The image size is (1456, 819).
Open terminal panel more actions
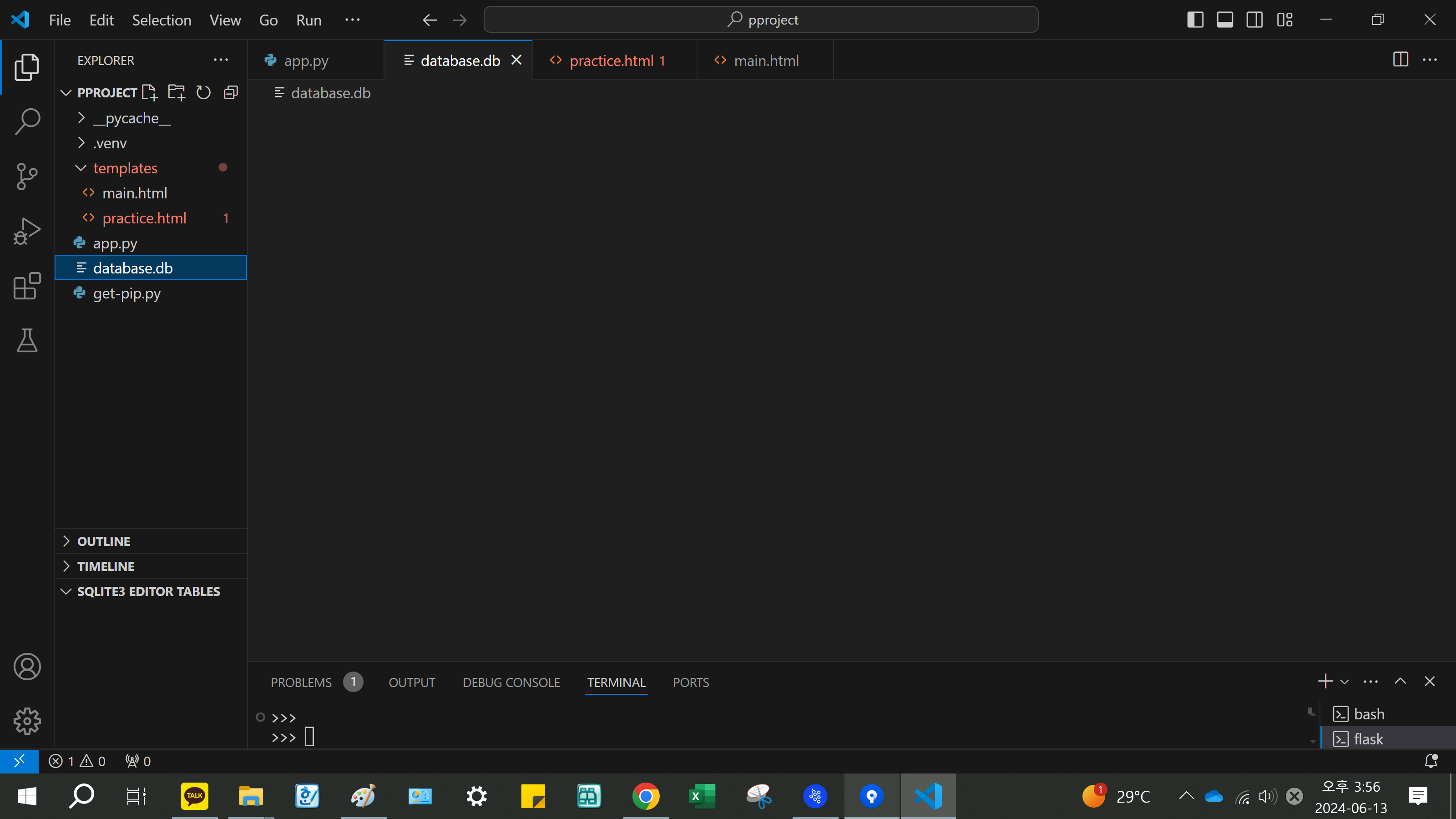coord(1370,682)
